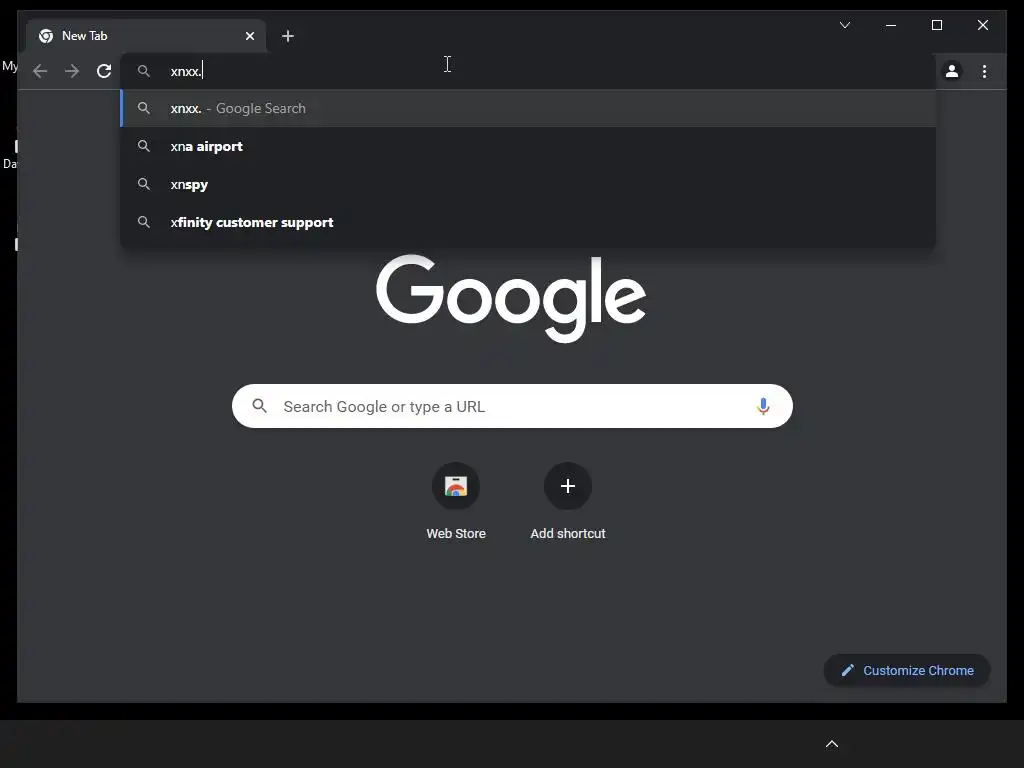Click the Google logo
1024x768 pixels.
511,298
